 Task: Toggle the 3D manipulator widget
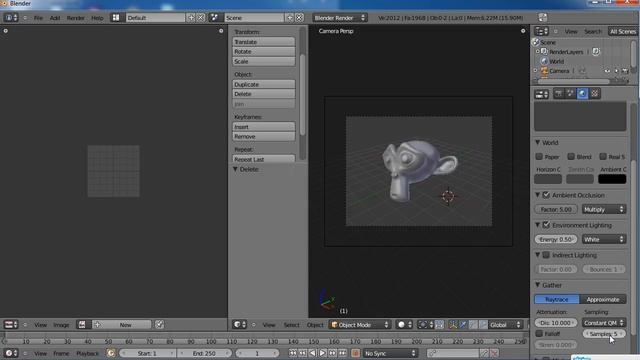click(x=453, y=324)
